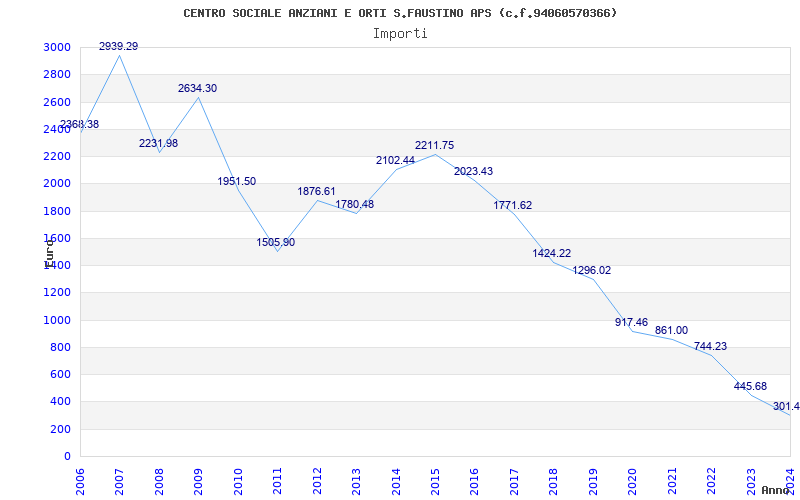The image size is (800, 500).
Task: Click the 1771.62 value label
Action: (513, 206)
